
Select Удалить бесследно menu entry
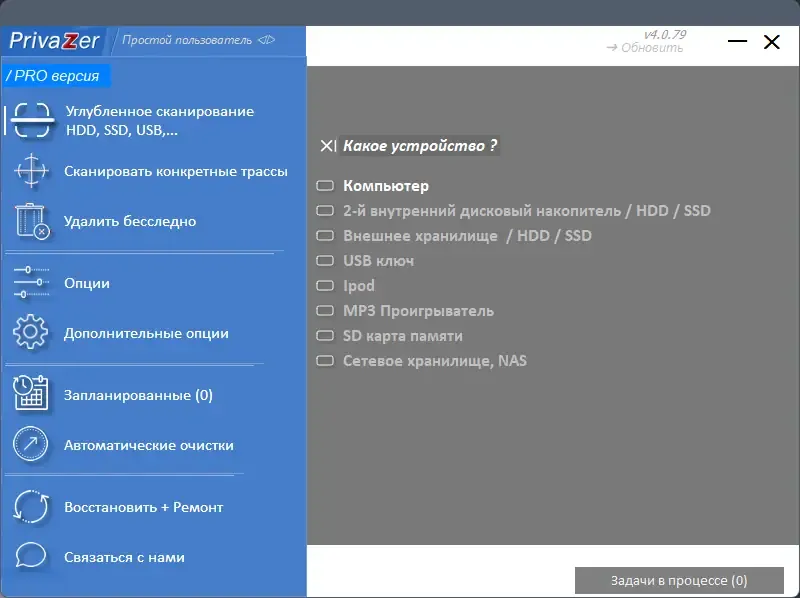click(x=130, y=221)
